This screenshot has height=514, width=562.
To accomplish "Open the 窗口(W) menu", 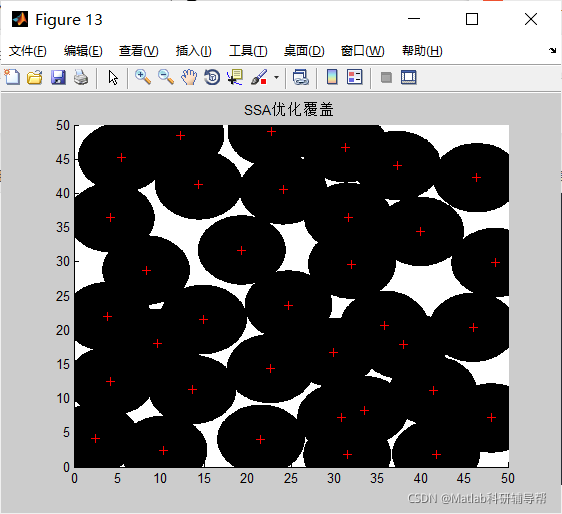I will [362, 51].
